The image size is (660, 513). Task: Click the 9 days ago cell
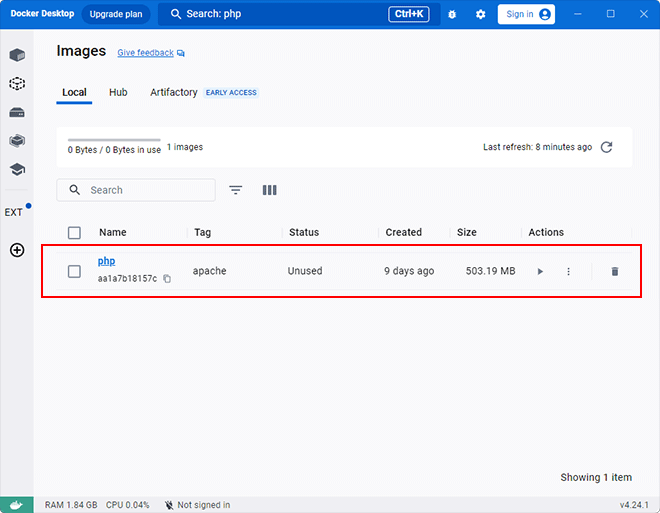[409, 271]
